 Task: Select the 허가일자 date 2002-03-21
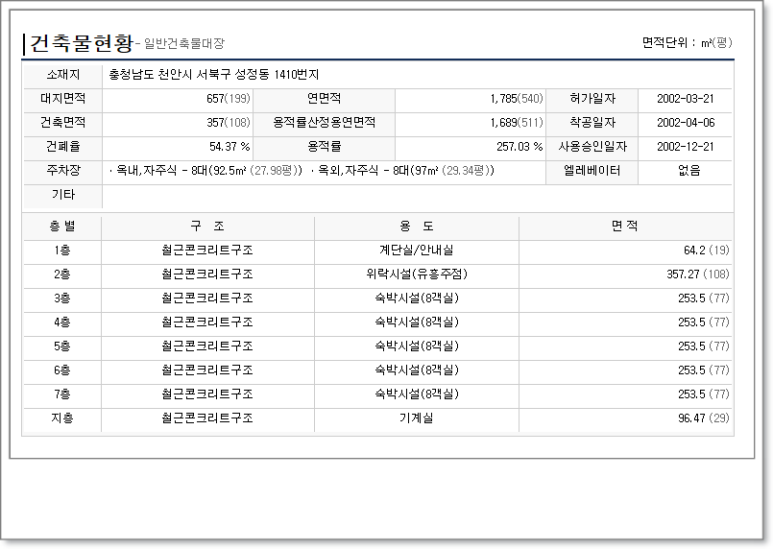685,99
